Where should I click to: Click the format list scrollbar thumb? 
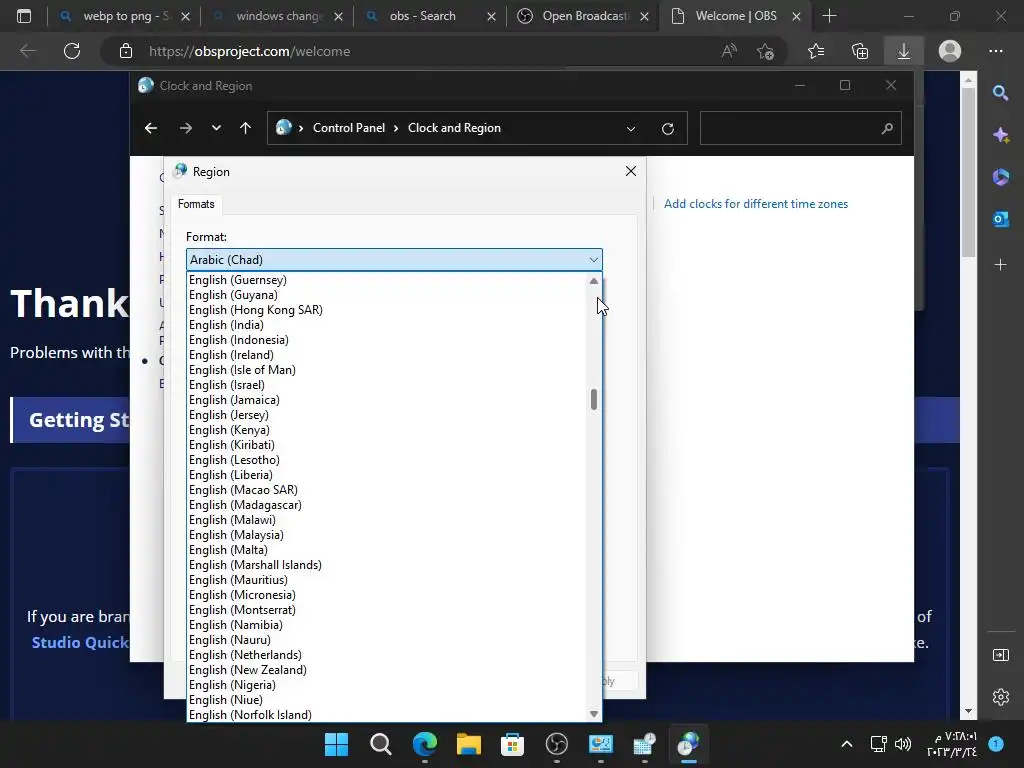point(593,399)
